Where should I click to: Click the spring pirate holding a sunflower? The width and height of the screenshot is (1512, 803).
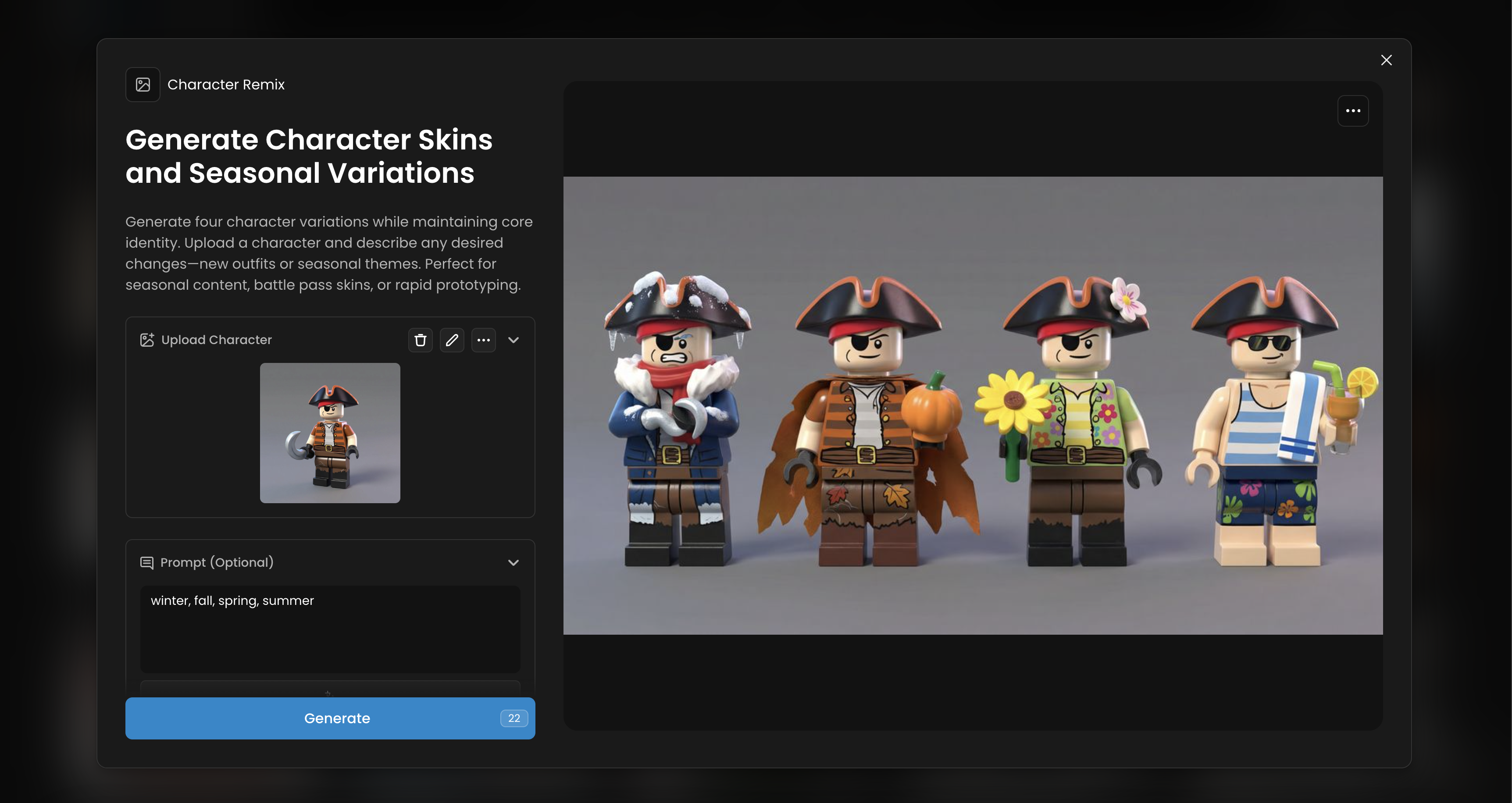1074,423
